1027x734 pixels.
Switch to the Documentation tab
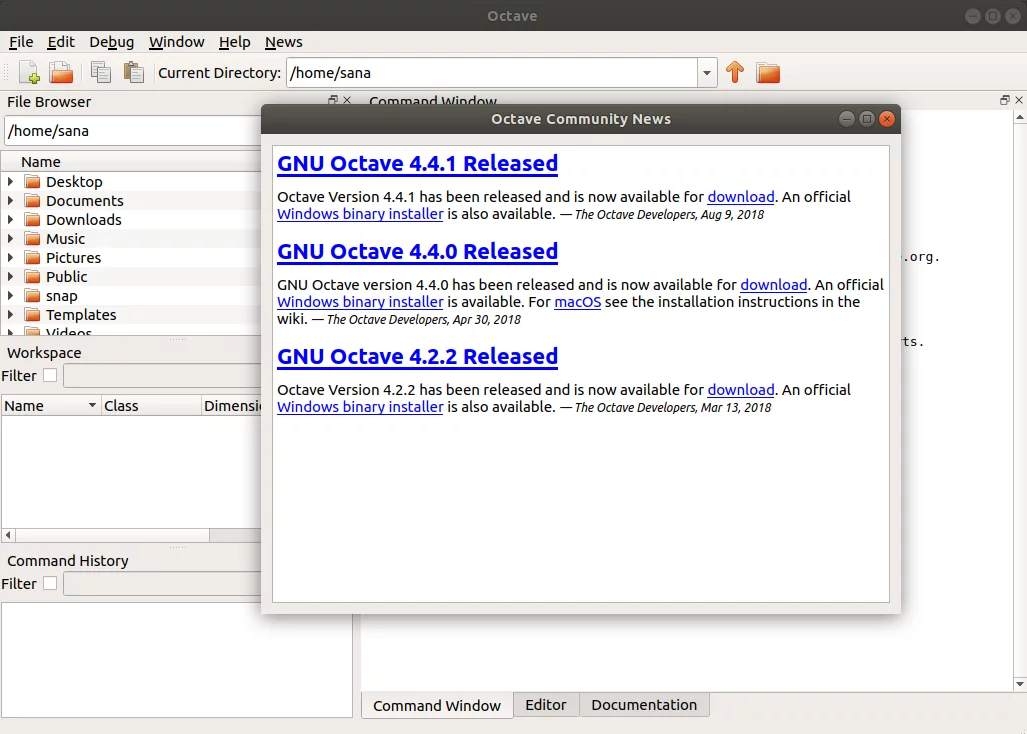[644, 705]
